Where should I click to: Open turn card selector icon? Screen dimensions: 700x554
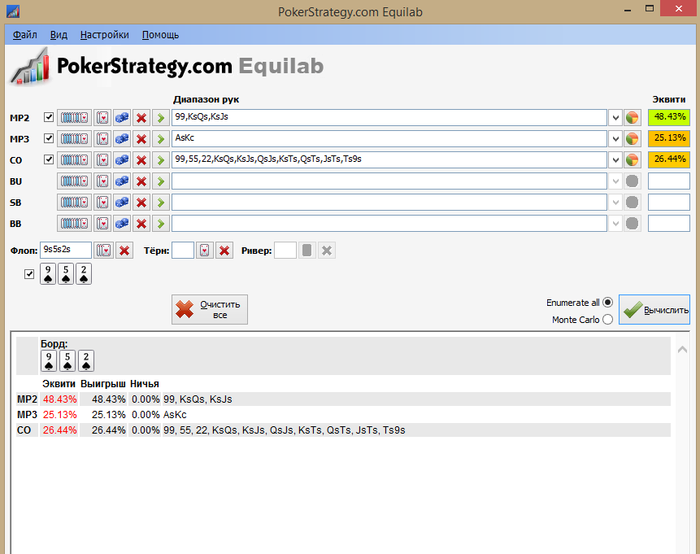204,250
